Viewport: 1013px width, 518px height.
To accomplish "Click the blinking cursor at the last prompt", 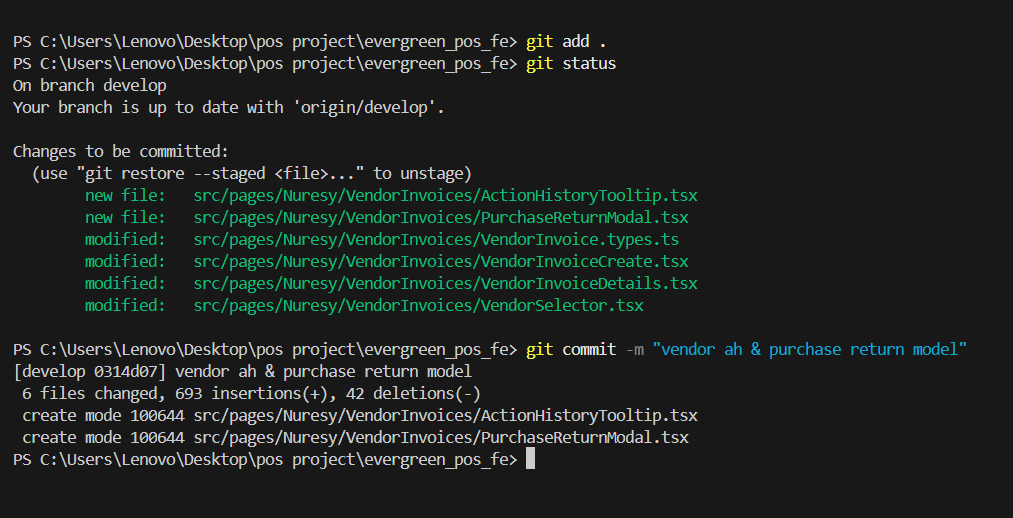I will pos(530,459).
